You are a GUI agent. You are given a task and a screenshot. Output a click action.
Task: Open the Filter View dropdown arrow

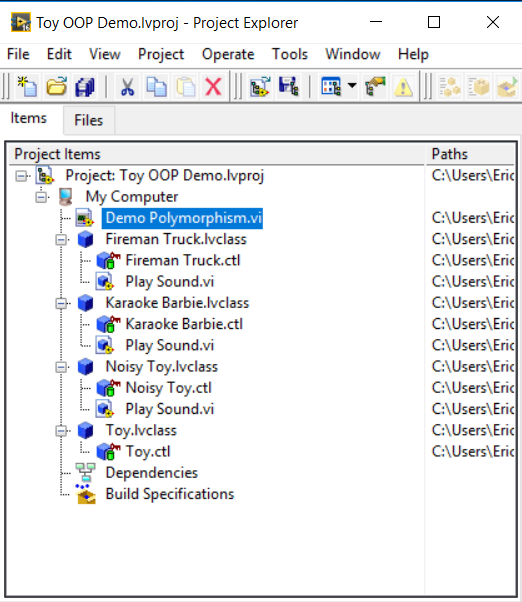tap(352, 86)
